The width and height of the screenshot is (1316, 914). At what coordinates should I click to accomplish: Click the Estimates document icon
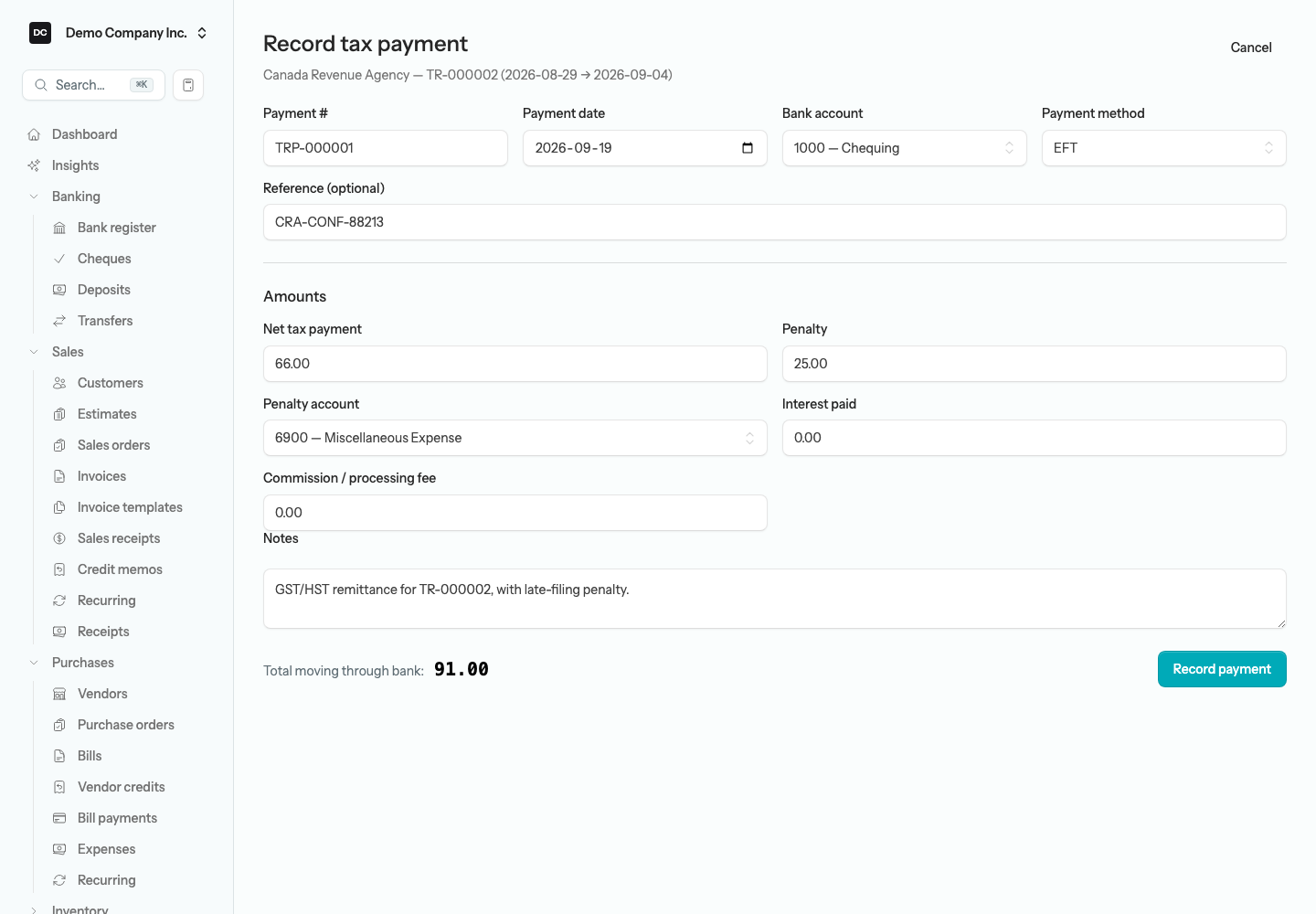coord(59,414)
